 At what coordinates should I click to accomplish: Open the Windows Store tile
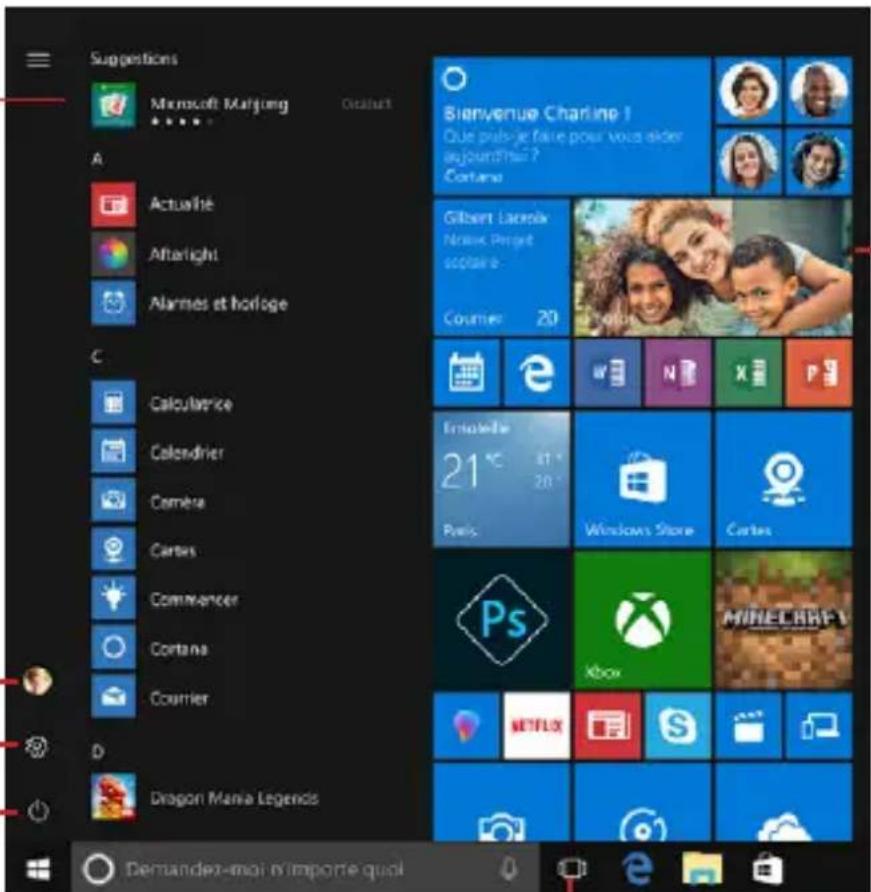tap(642, 479)
